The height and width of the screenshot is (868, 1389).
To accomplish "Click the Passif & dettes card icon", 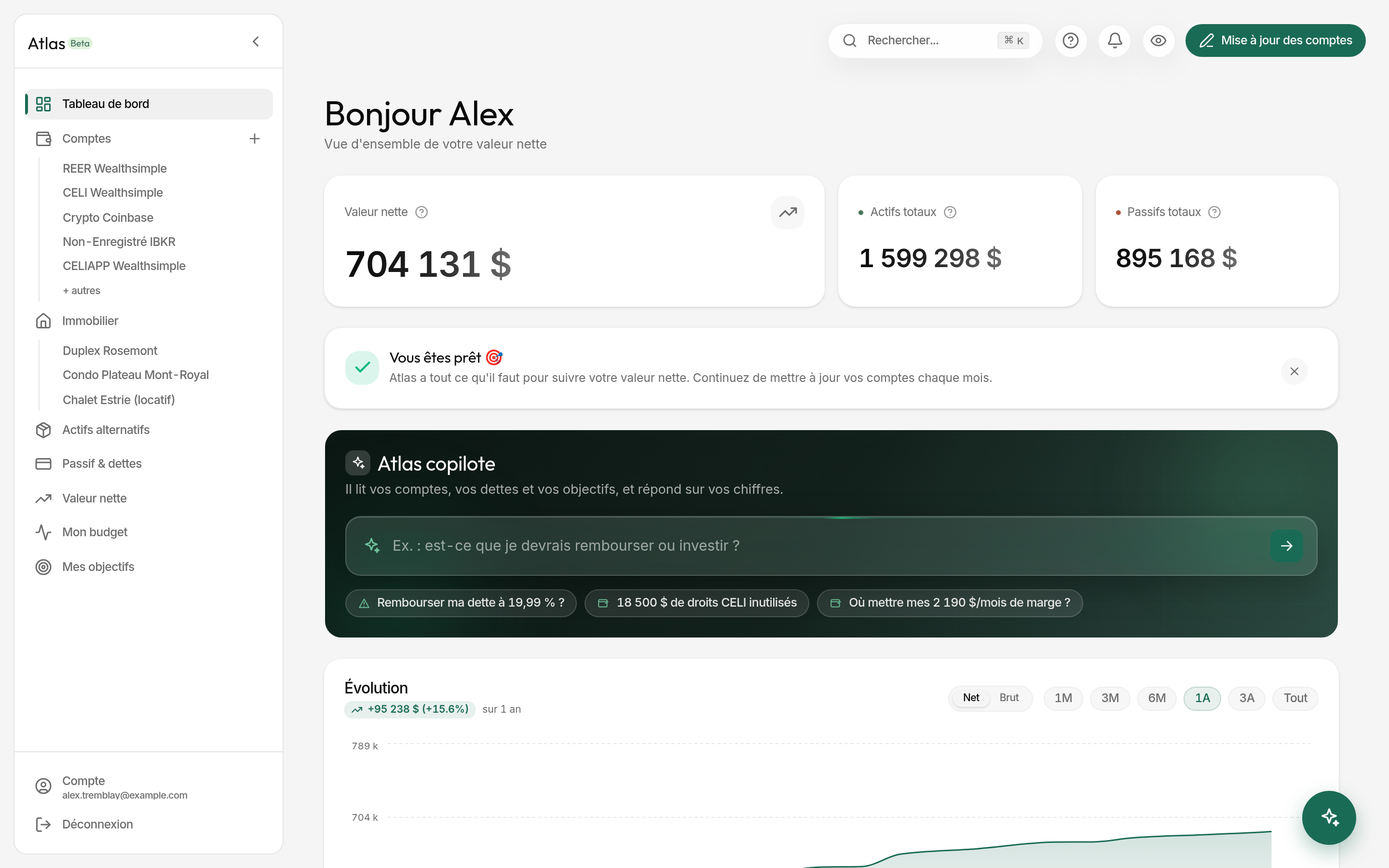I will (x=43, y=464).
